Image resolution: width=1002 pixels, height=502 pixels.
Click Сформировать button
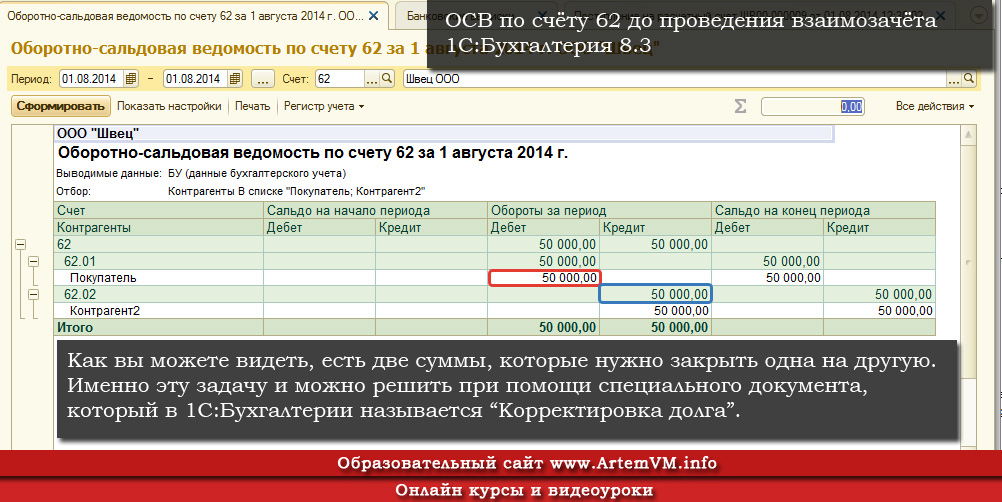pyautogui.click(x=61, y=106)
